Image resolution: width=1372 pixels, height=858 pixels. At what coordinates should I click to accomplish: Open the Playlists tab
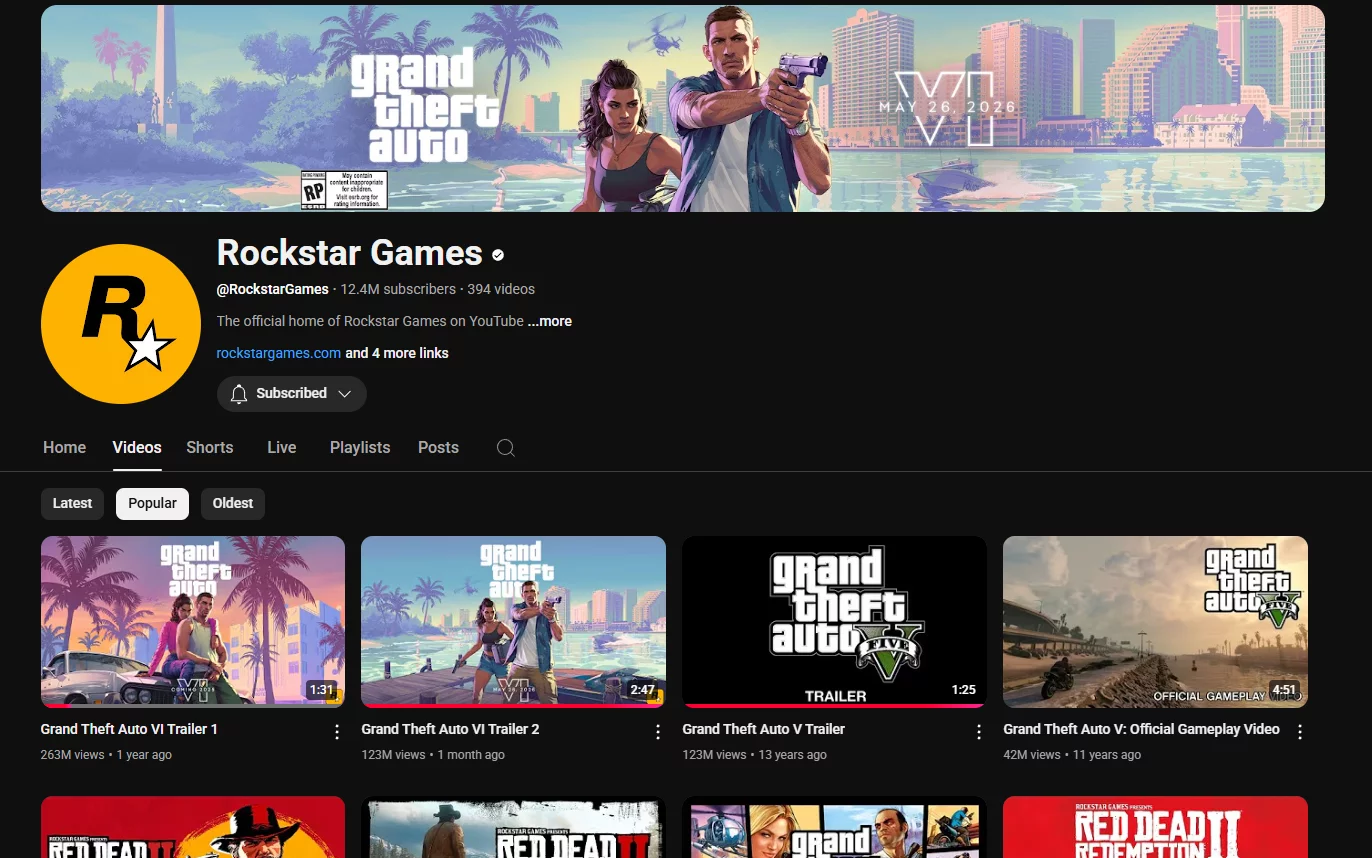(360, 447)
